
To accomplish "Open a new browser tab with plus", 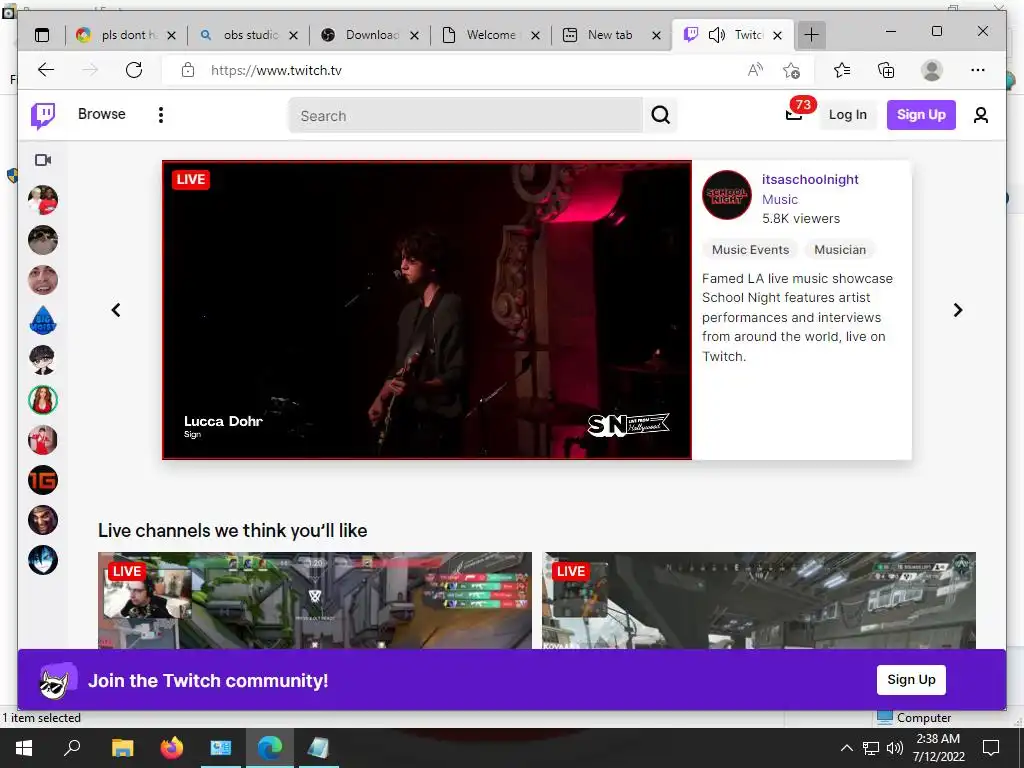I will pos(811,35).
